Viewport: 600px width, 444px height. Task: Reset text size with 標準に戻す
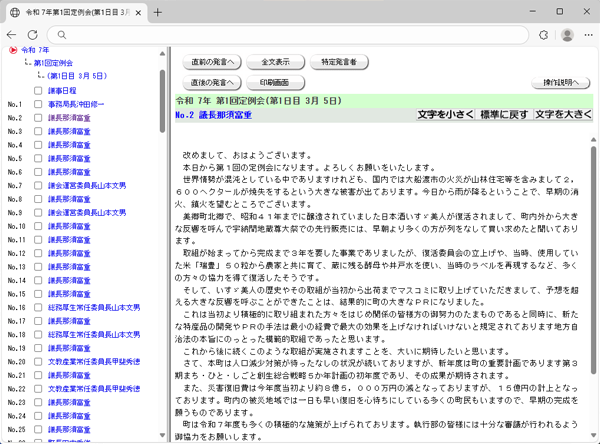pyautogui.click(x=504, y=115)
